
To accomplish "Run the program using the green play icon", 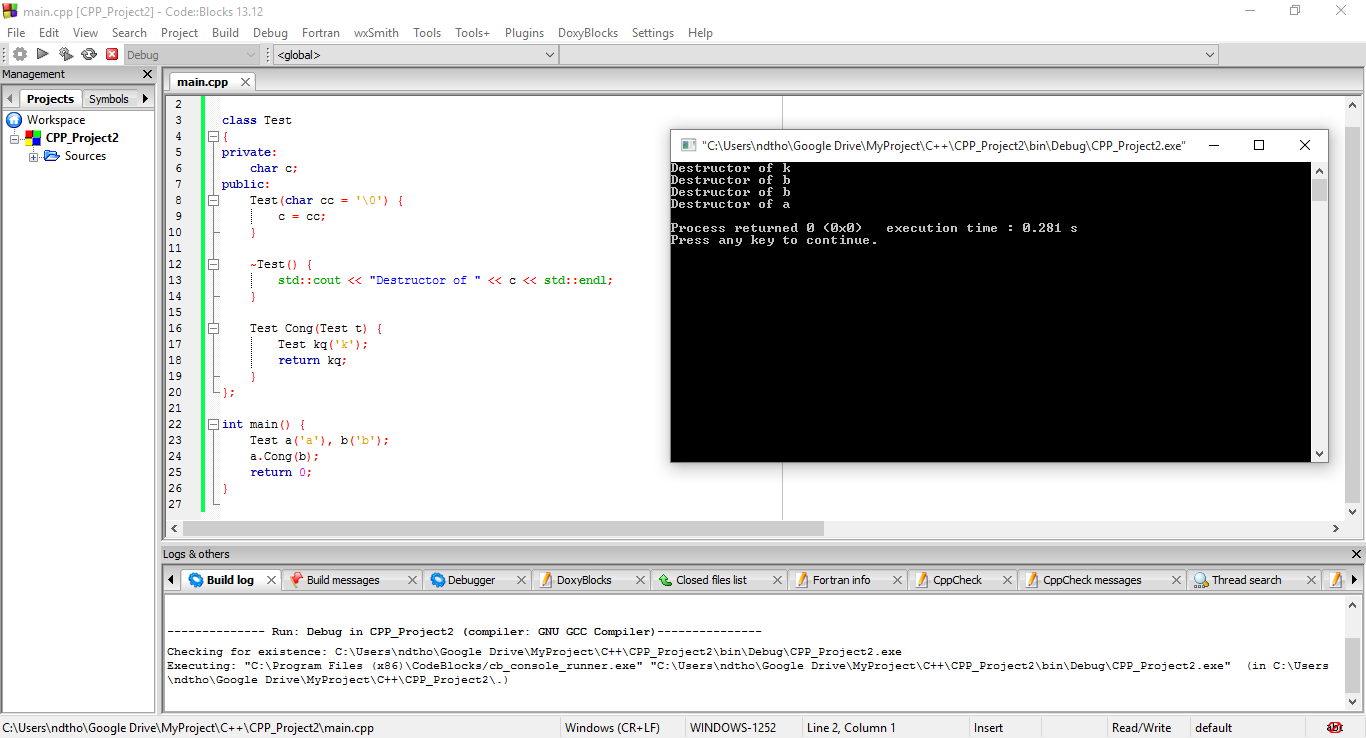I will pos(44,54).
